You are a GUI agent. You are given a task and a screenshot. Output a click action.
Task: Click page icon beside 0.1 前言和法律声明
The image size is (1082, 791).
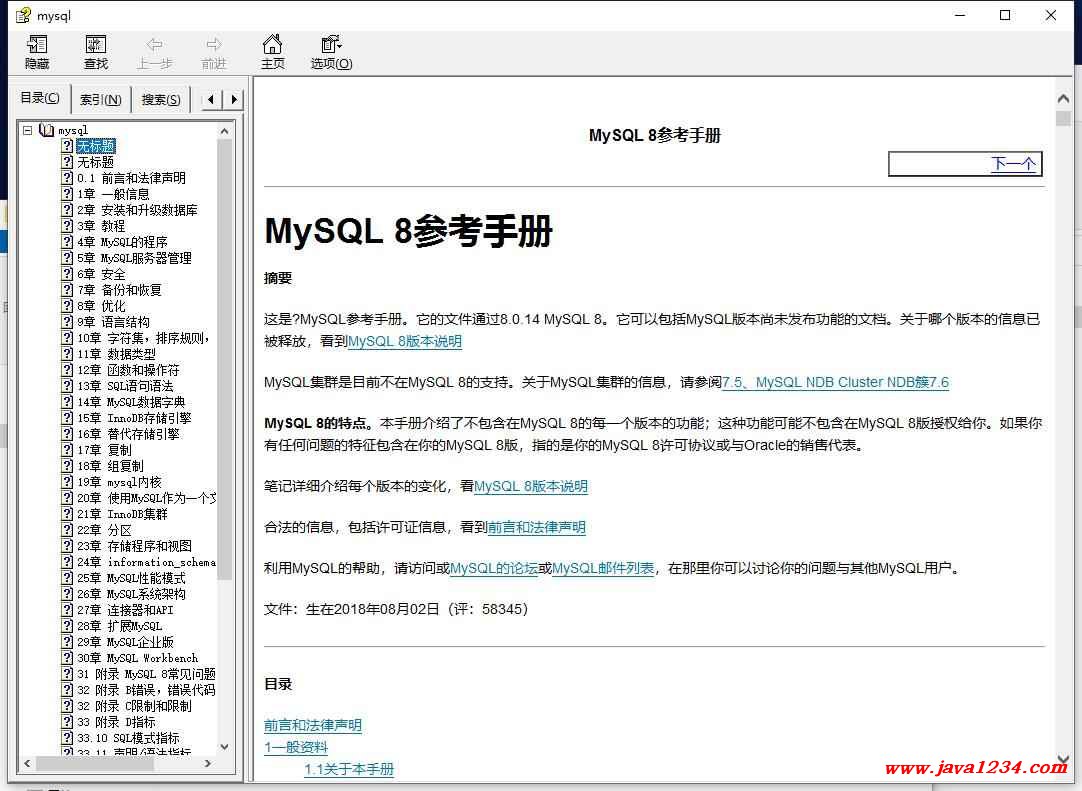[x=67, y=178]
